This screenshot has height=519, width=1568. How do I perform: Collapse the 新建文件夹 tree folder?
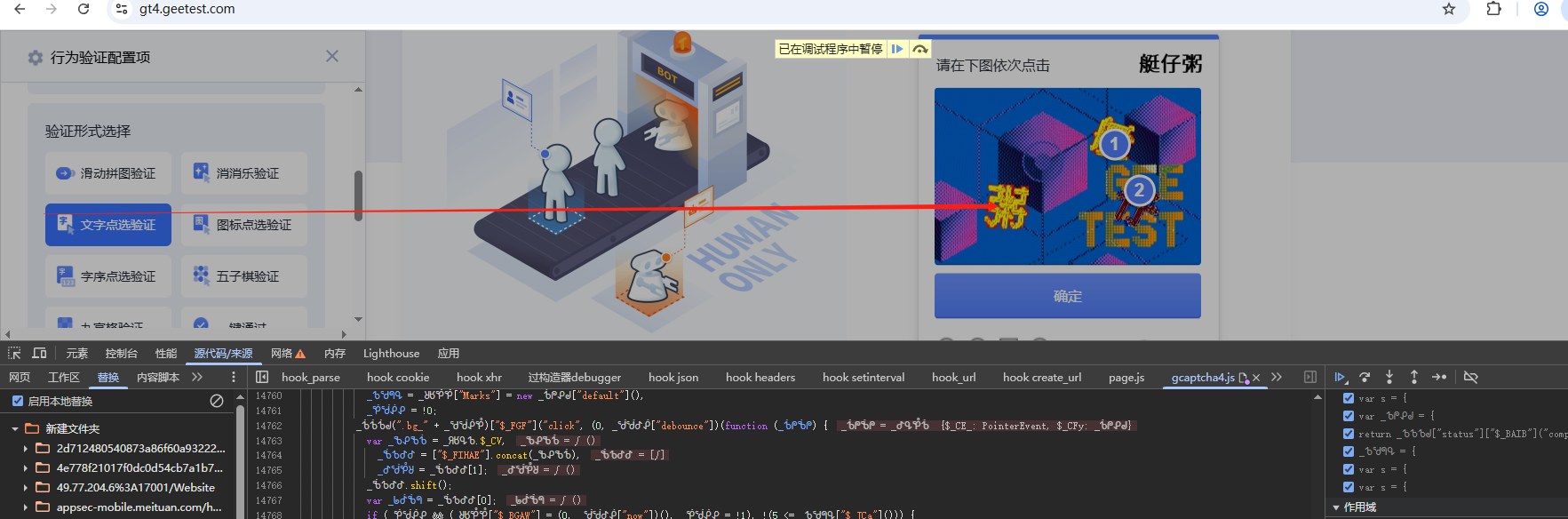pos(15,428)
